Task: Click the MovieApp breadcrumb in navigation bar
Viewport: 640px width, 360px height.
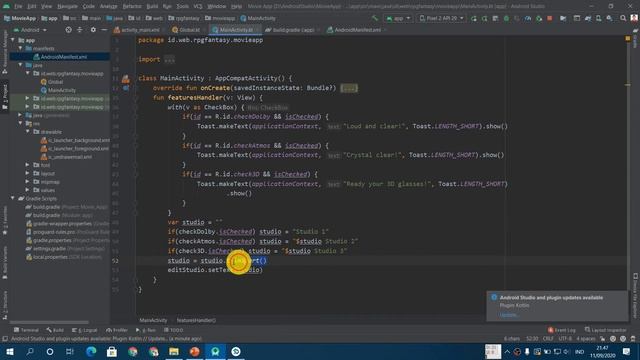Action: [20, 18]
